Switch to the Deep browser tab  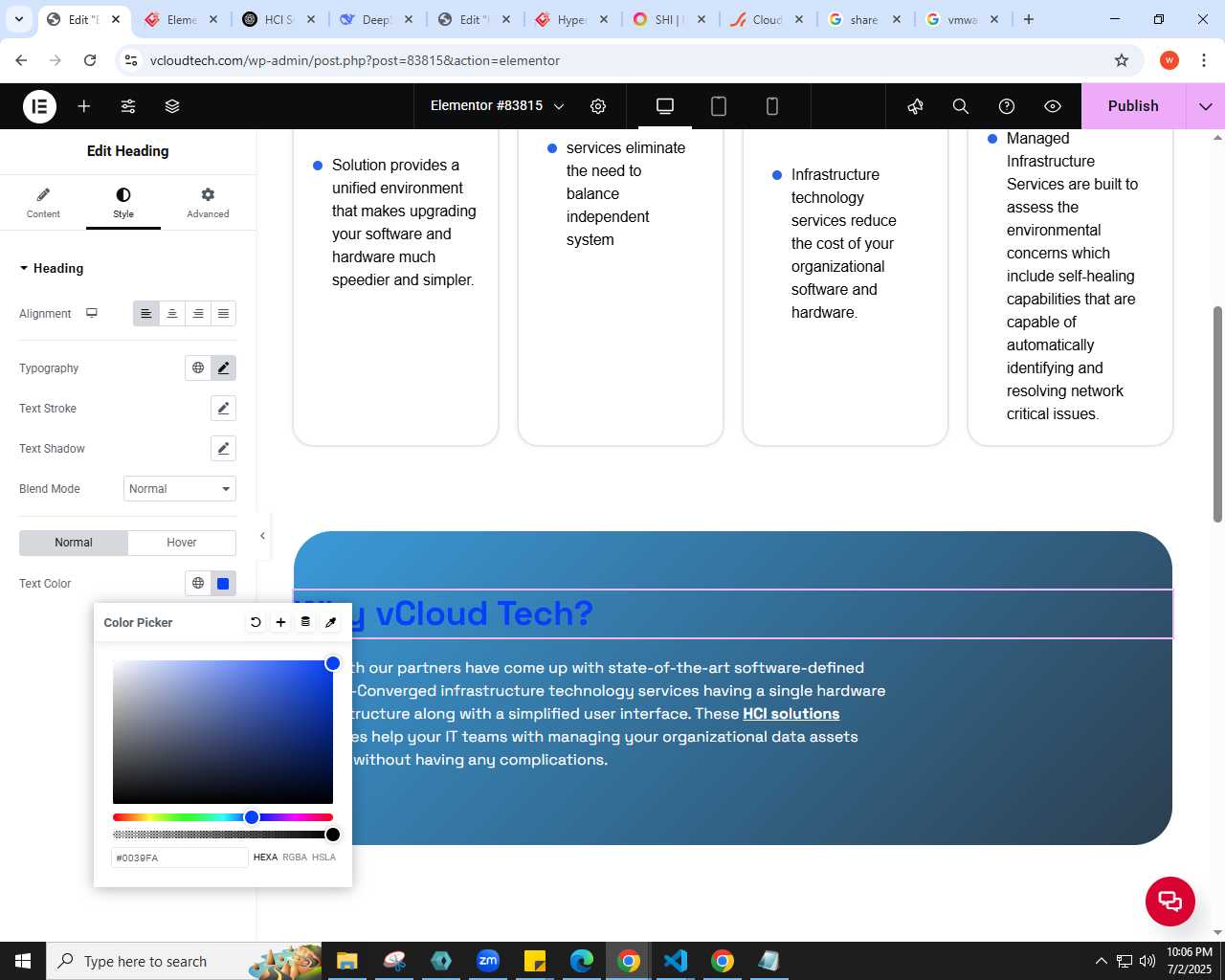tap(376, 19)
